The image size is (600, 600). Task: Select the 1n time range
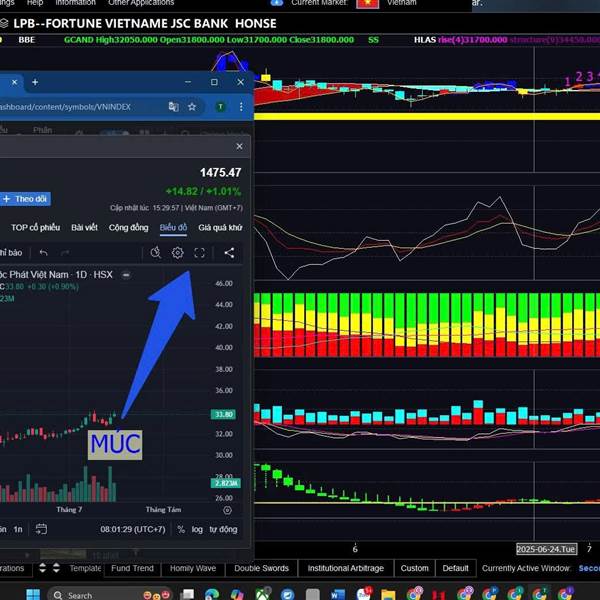pyautogui.click(x=18, y=529)
